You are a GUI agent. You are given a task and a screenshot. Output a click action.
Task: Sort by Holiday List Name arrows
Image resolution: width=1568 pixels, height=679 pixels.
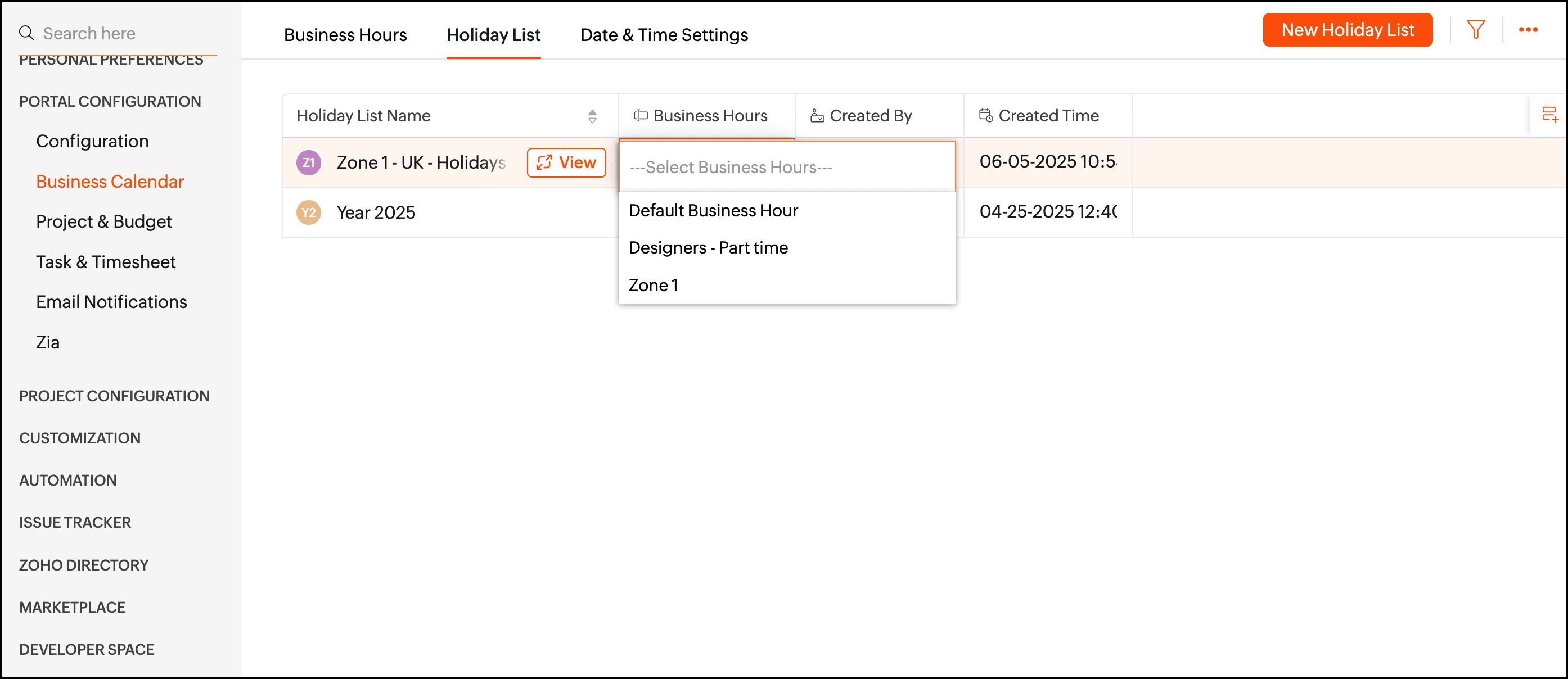(x=592, y=116)
